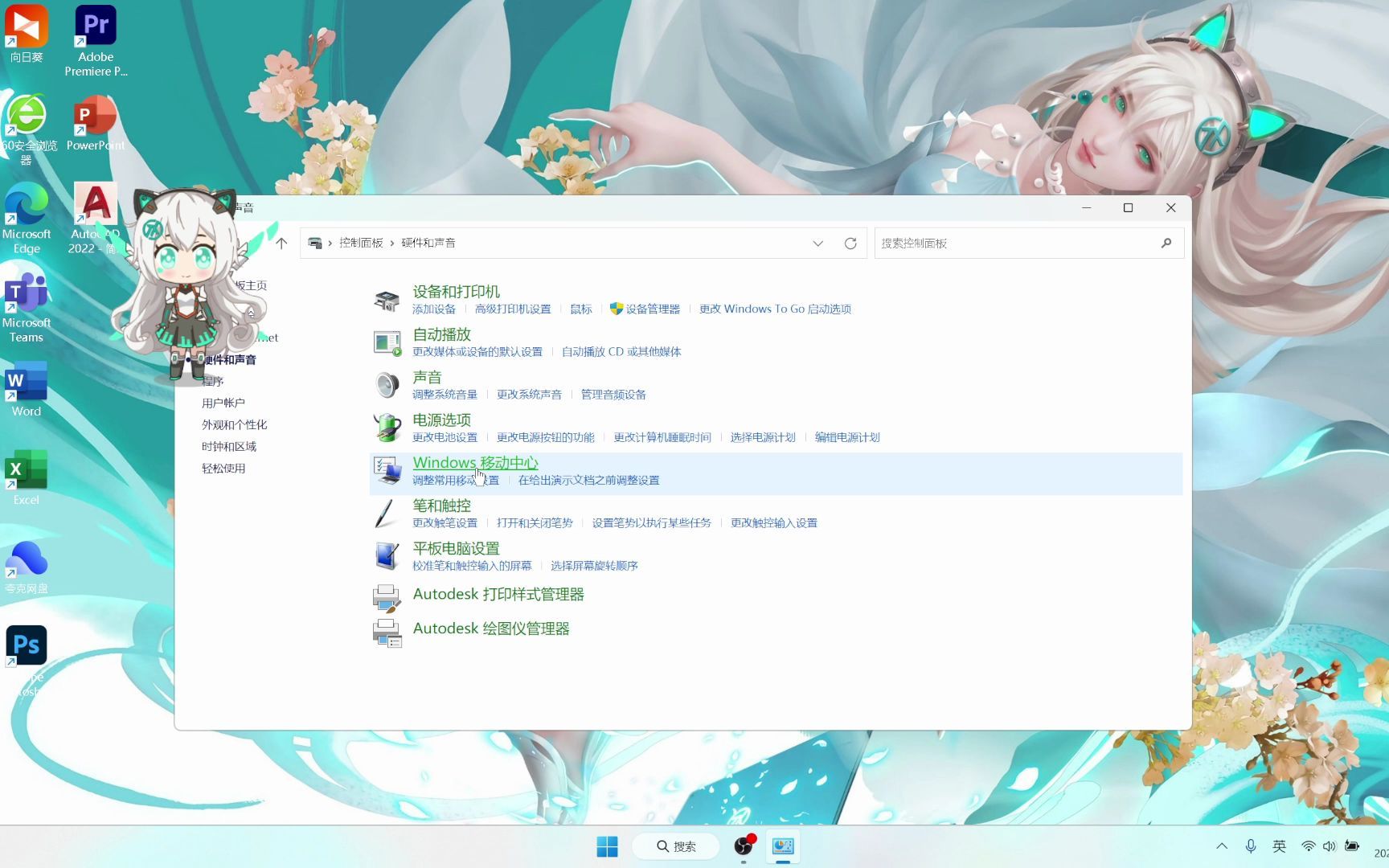Click the OBS taskbar icon with red dot
Screen dimensions: 1389x868
tap(744, 846)
